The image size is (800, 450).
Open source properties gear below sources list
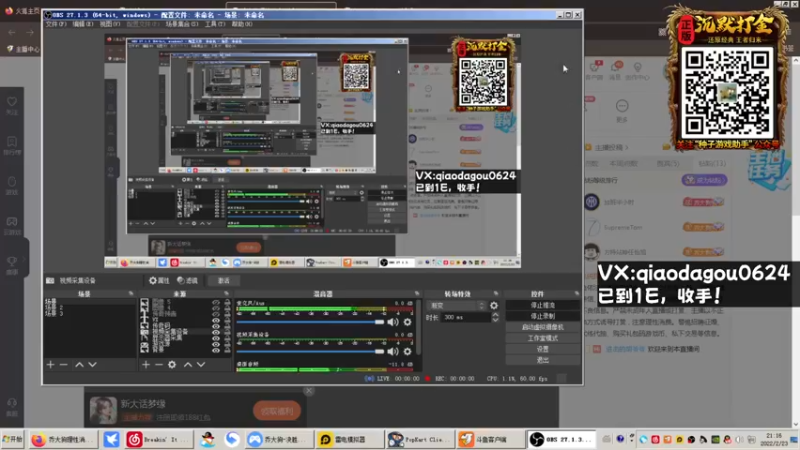[172, 365]
